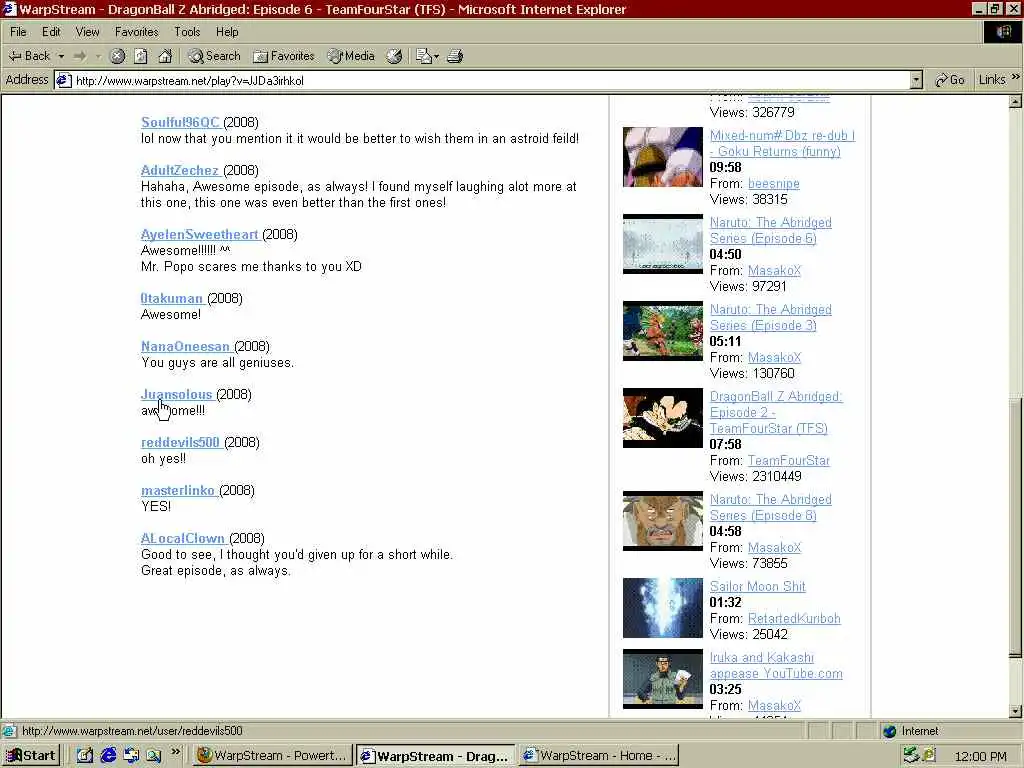Go to the Home page icon
This screenshot has width=1024, height=768.
coord(165,57)
